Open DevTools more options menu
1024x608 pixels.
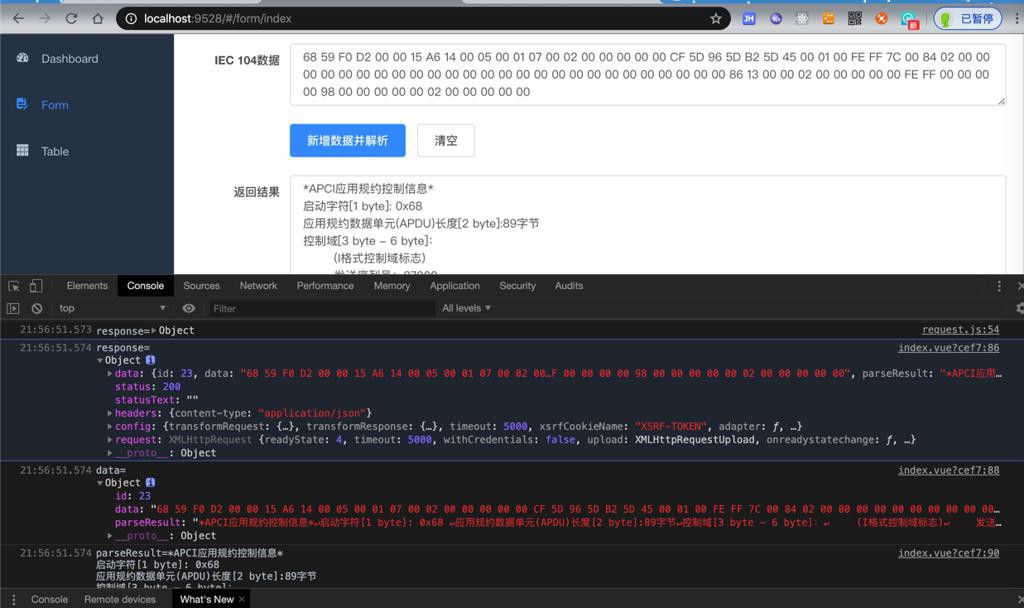coord(999,286)
